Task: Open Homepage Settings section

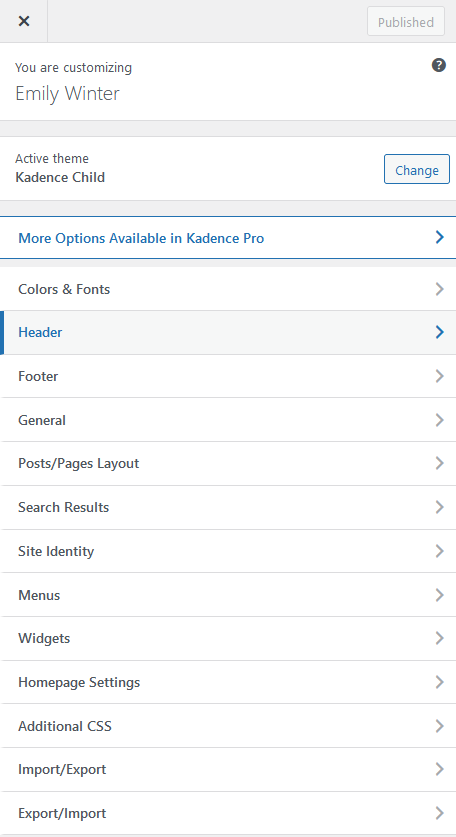Action: click(228, 682)
